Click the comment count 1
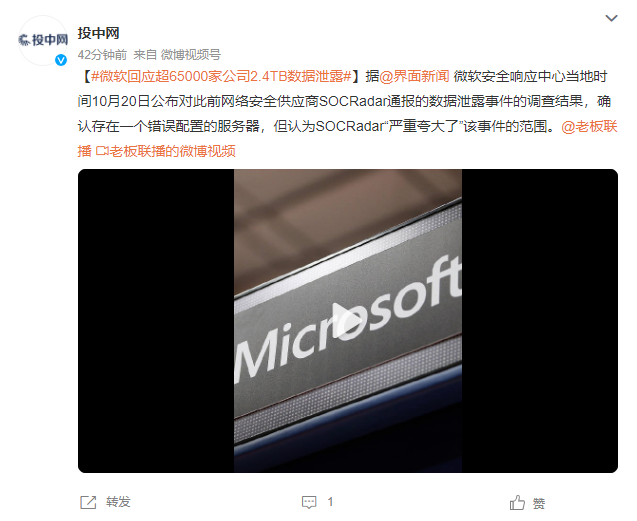 pyautogui.click(x=330, y=502)
